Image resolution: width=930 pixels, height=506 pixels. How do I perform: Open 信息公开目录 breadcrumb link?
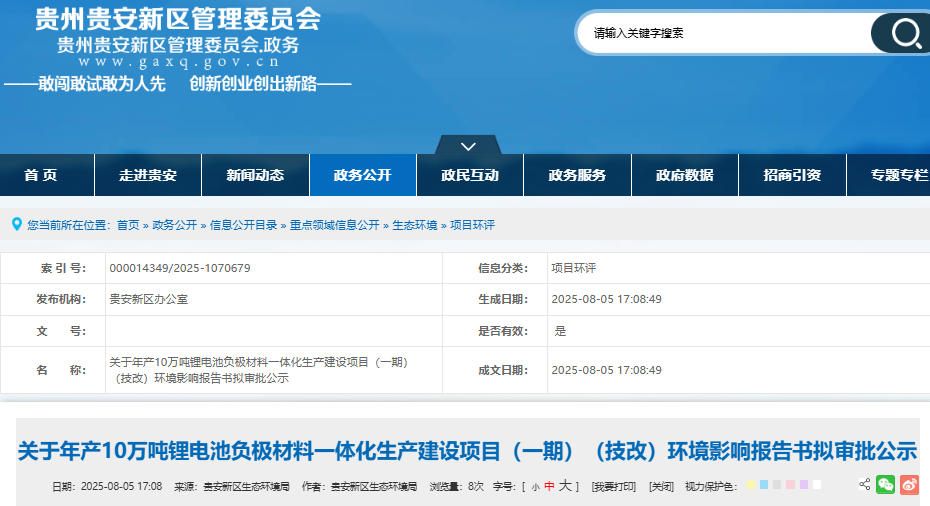click(244, 225)
